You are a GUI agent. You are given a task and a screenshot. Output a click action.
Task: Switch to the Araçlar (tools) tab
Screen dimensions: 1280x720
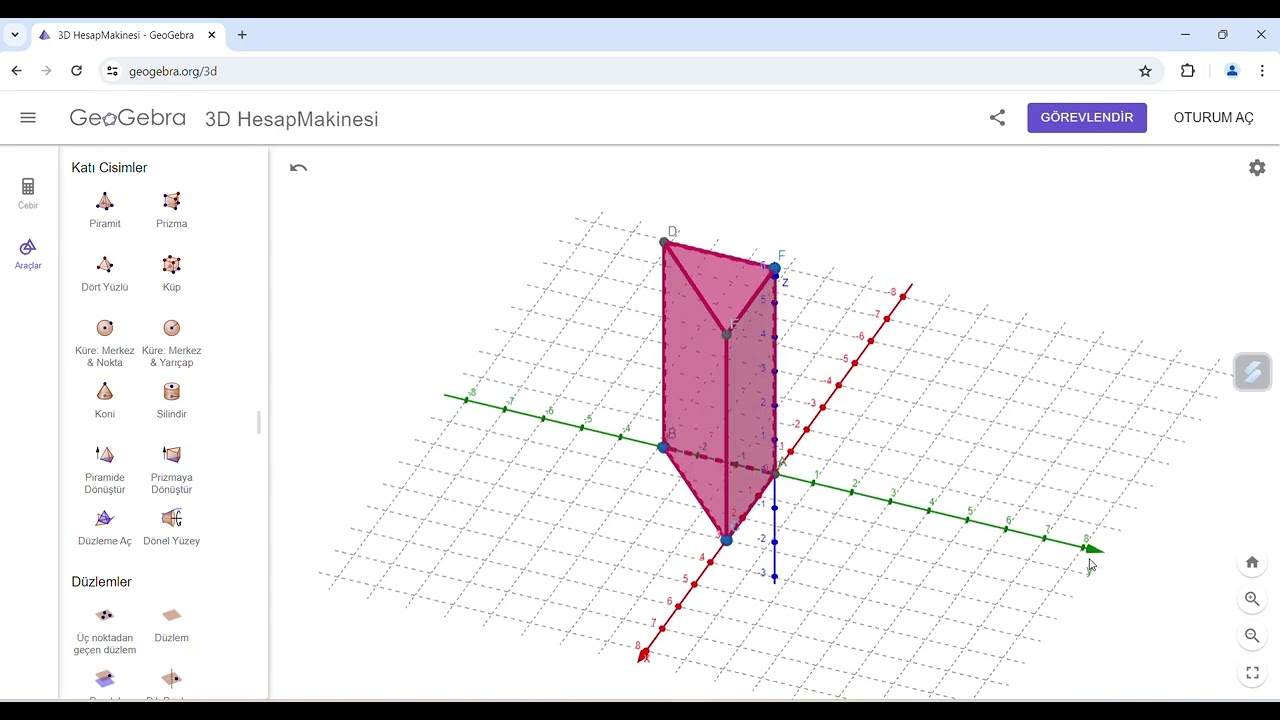pos(28,254)
